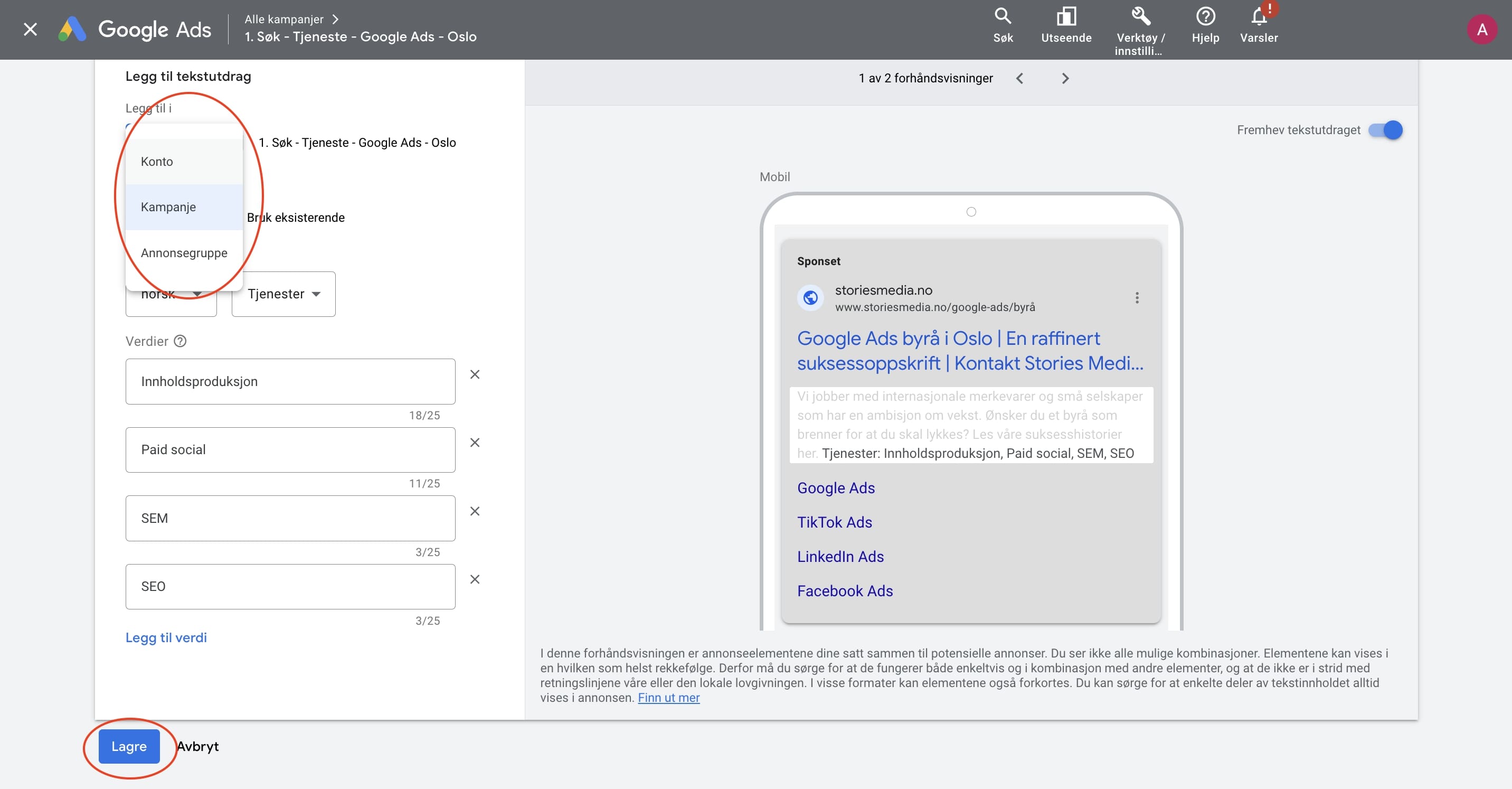Select Konto in the dropdown list
Image resolution: width=1512 pixels, height=789 pixels.
click(157, 162)
